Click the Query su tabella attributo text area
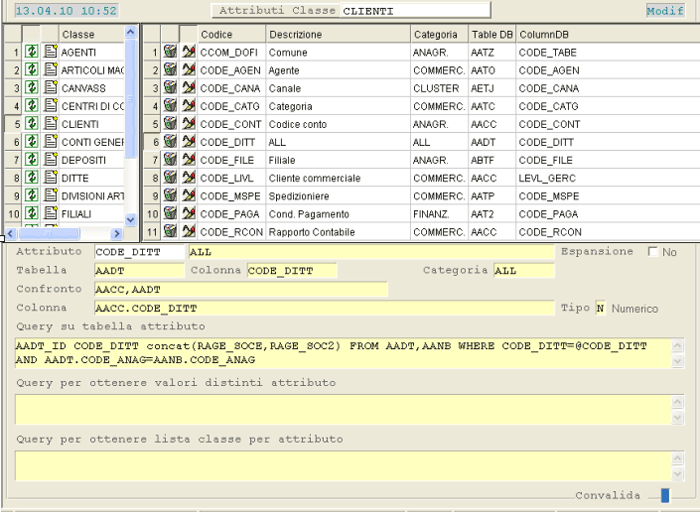 tap(342, 352)
